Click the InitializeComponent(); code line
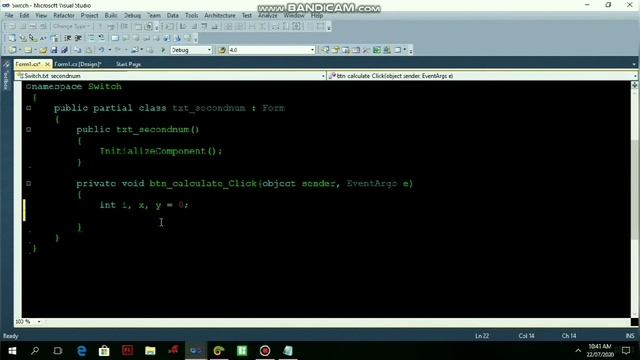This screenshot has height=360, width=640. pyautogui.click(x=161, y=151)
